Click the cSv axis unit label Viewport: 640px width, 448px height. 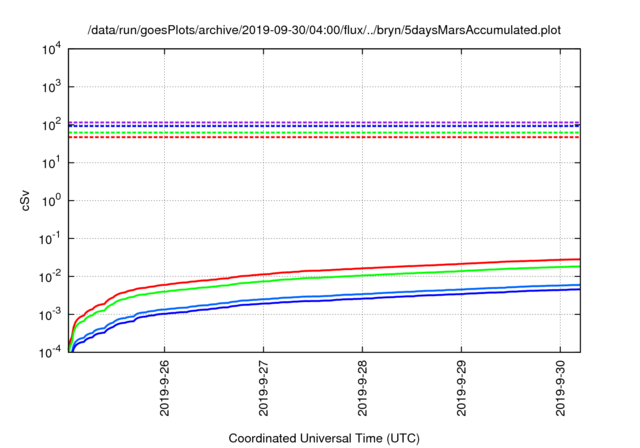coord(25,200)
